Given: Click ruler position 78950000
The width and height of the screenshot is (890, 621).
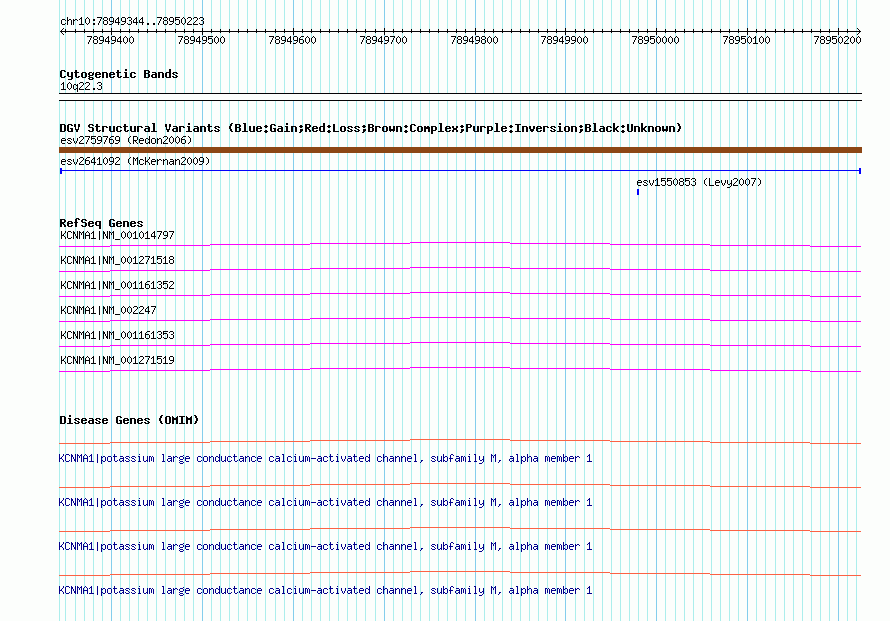Looking at the screenshot, I should pyautogui.click(x=655, y=40).
